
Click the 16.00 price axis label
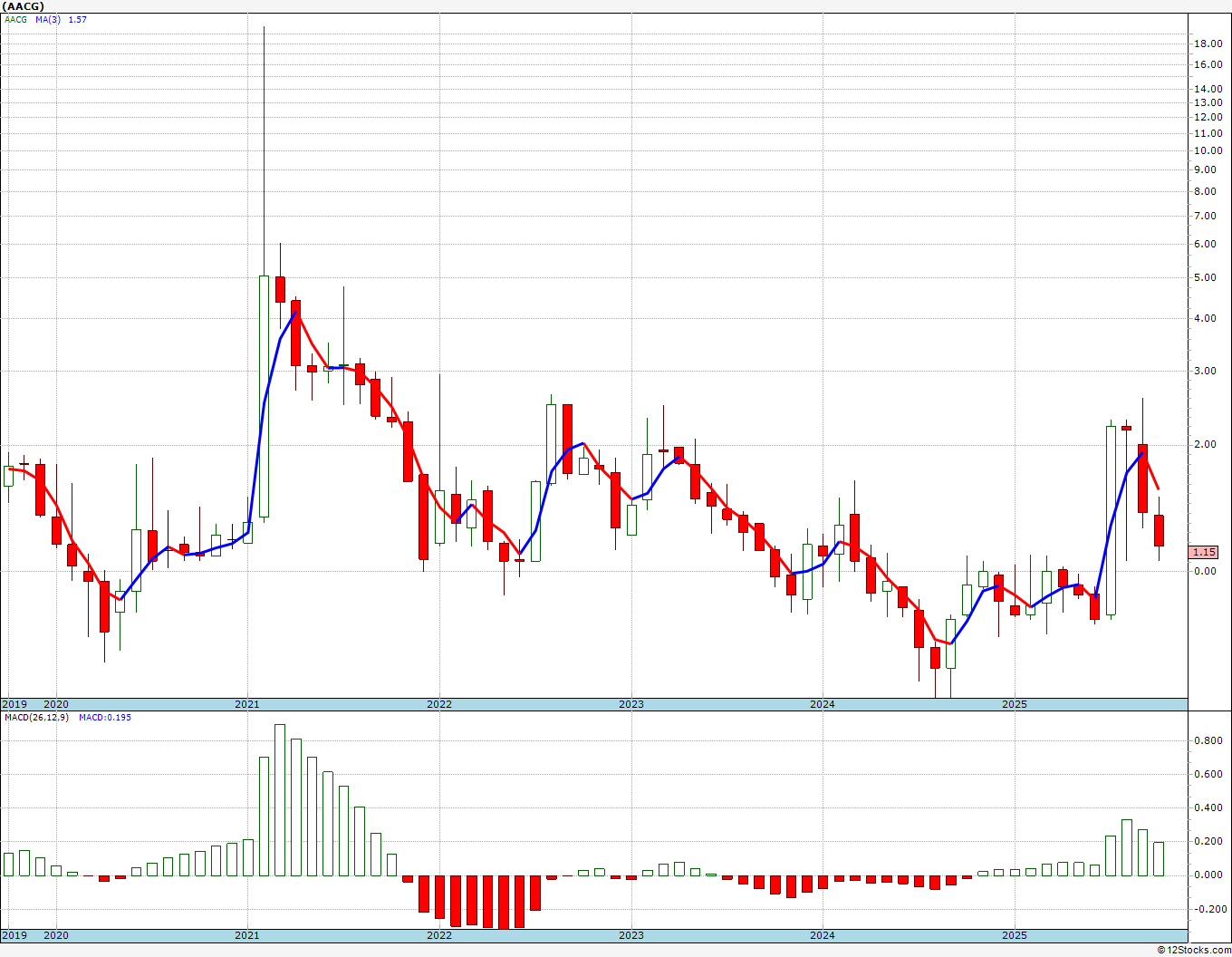(x=1207, y=64)
